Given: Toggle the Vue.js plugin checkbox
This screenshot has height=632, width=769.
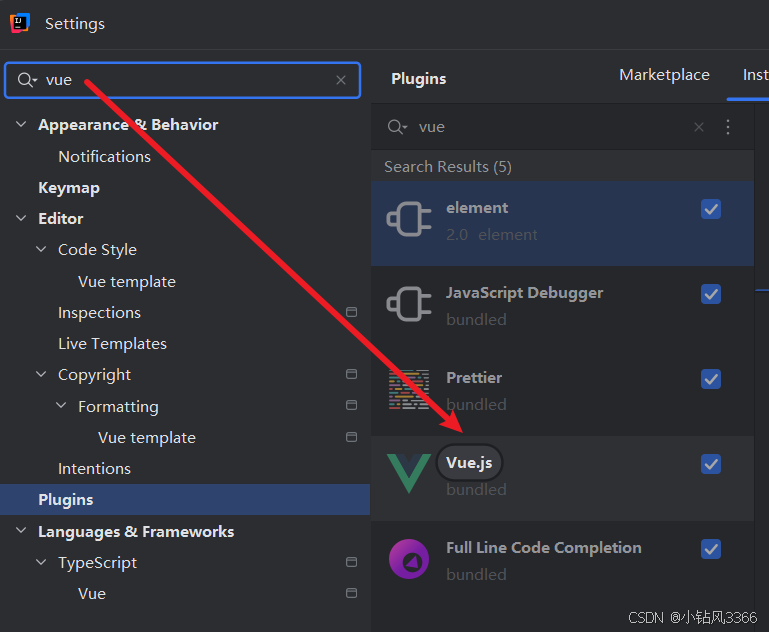Looking at the screenshot, I should point(711,464).
